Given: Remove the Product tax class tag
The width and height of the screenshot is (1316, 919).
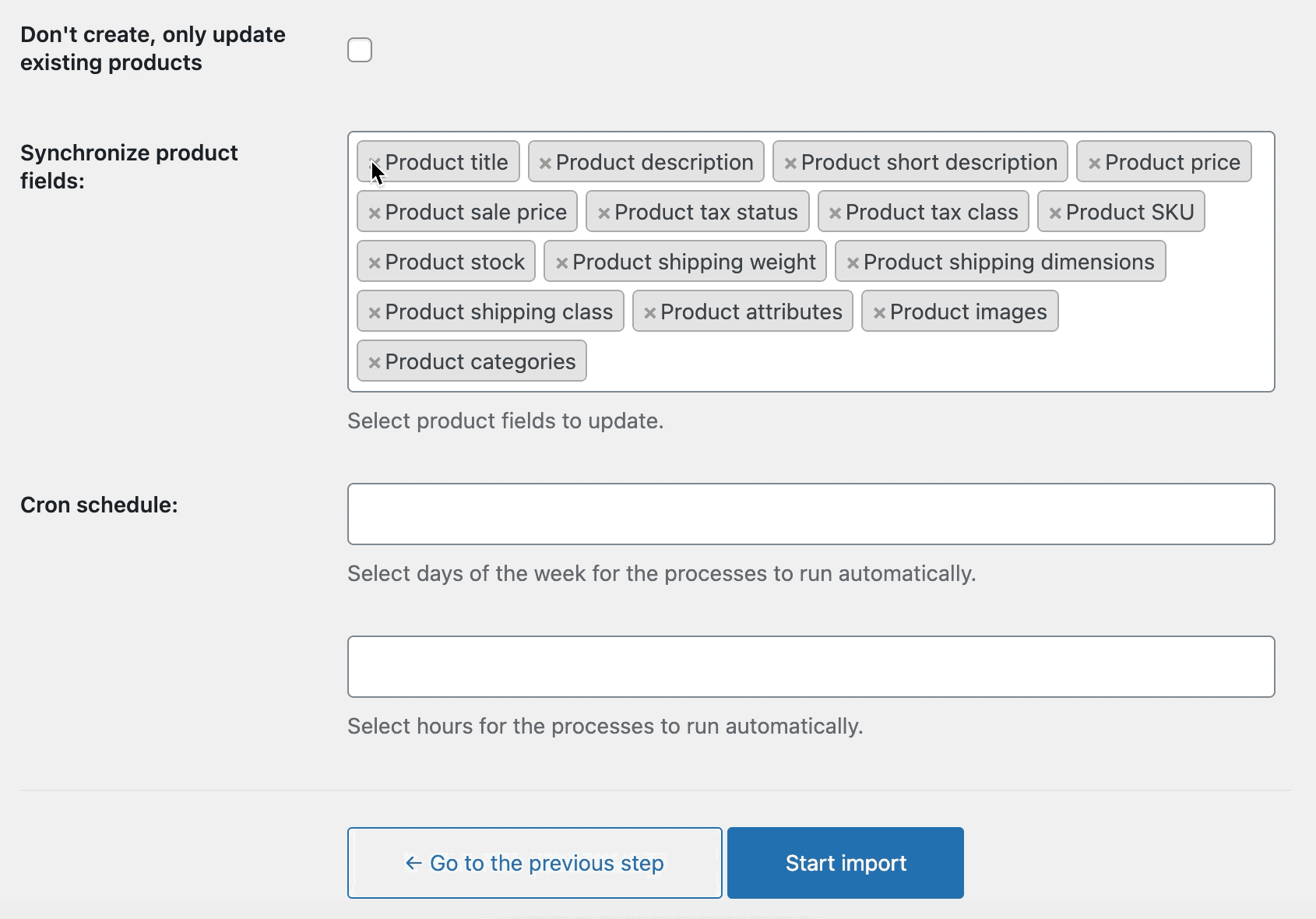Looking at the screenshot, I should tap(835, 213).
